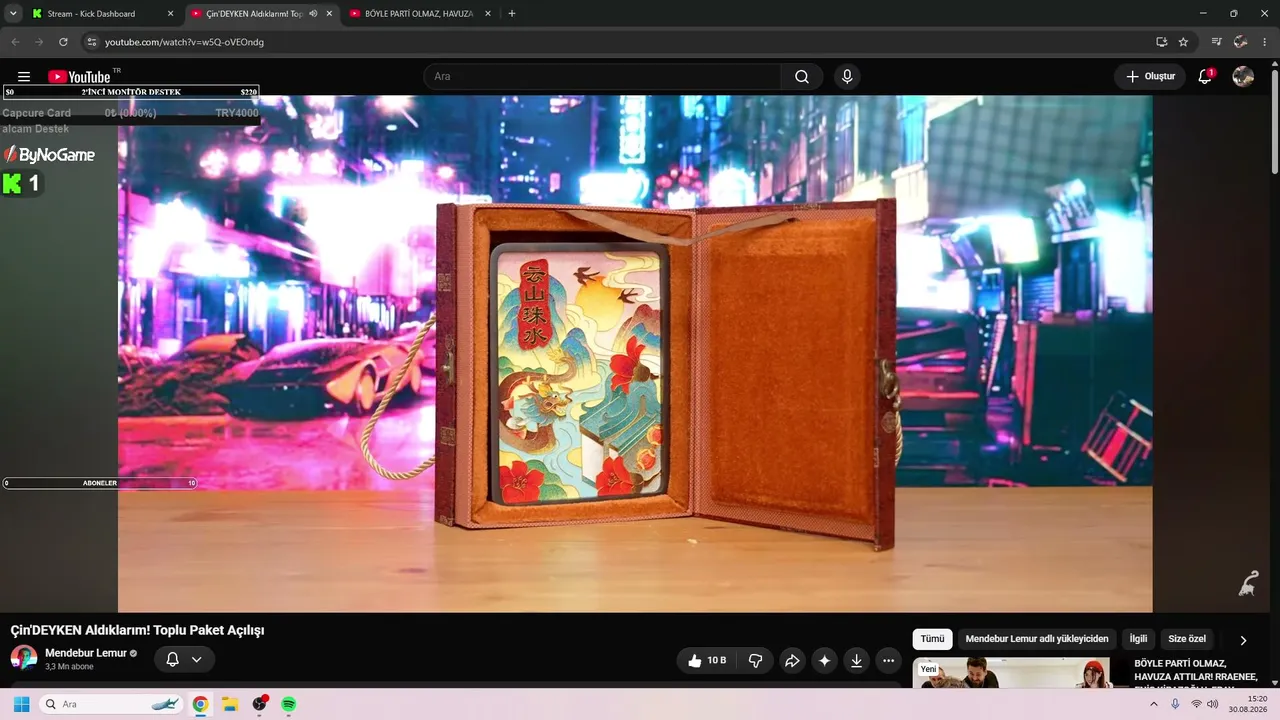Switch to the Stream - Kick Dashboard tab

[104, 14]
